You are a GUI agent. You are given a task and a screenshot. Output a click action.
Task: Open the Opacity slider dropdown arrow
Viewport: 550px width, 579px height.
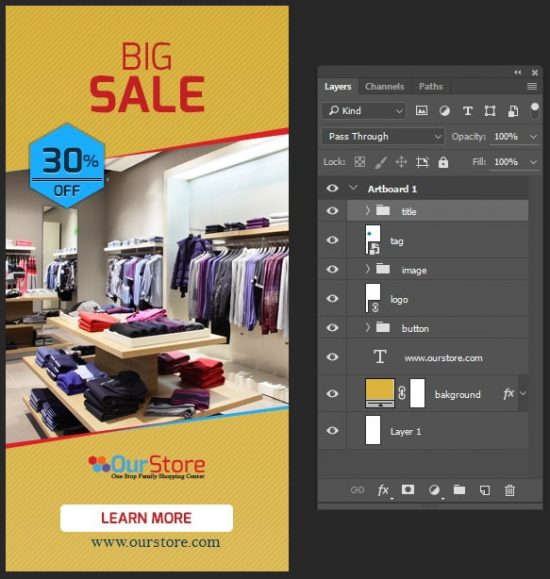[533, 137]
